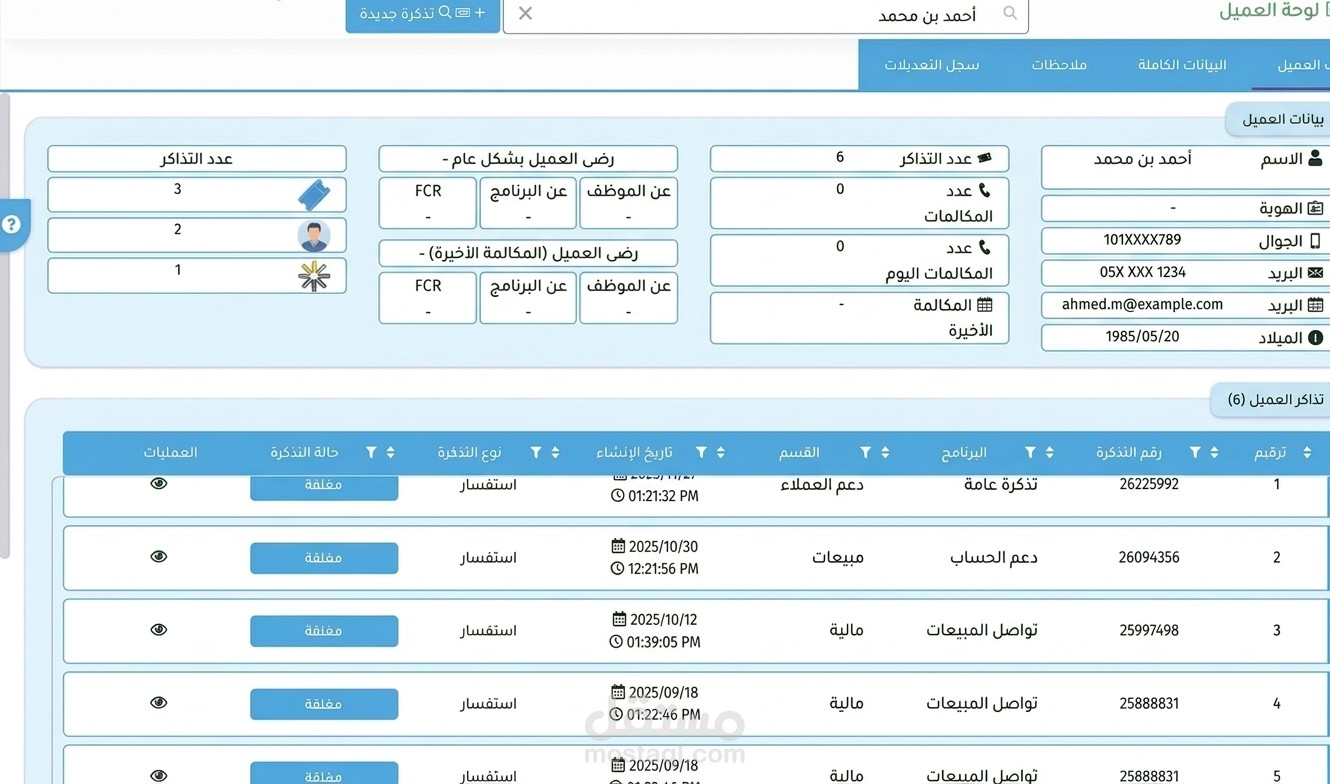The width and height of the screenshot is (1330, 784).
Task: Click the birth date 1985/05/20
Action: (1142, 337)
